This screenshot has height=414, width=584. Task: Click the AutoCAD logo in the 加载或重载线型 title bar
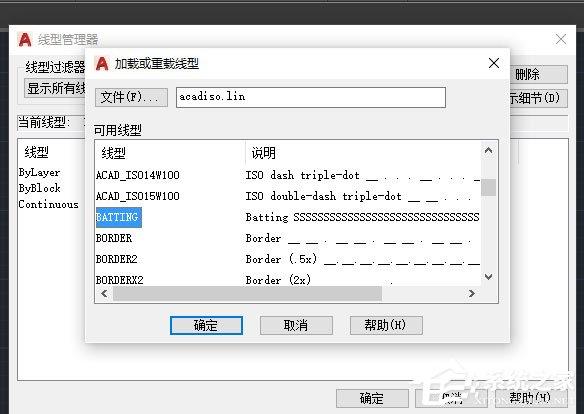[x=102, y=64]
